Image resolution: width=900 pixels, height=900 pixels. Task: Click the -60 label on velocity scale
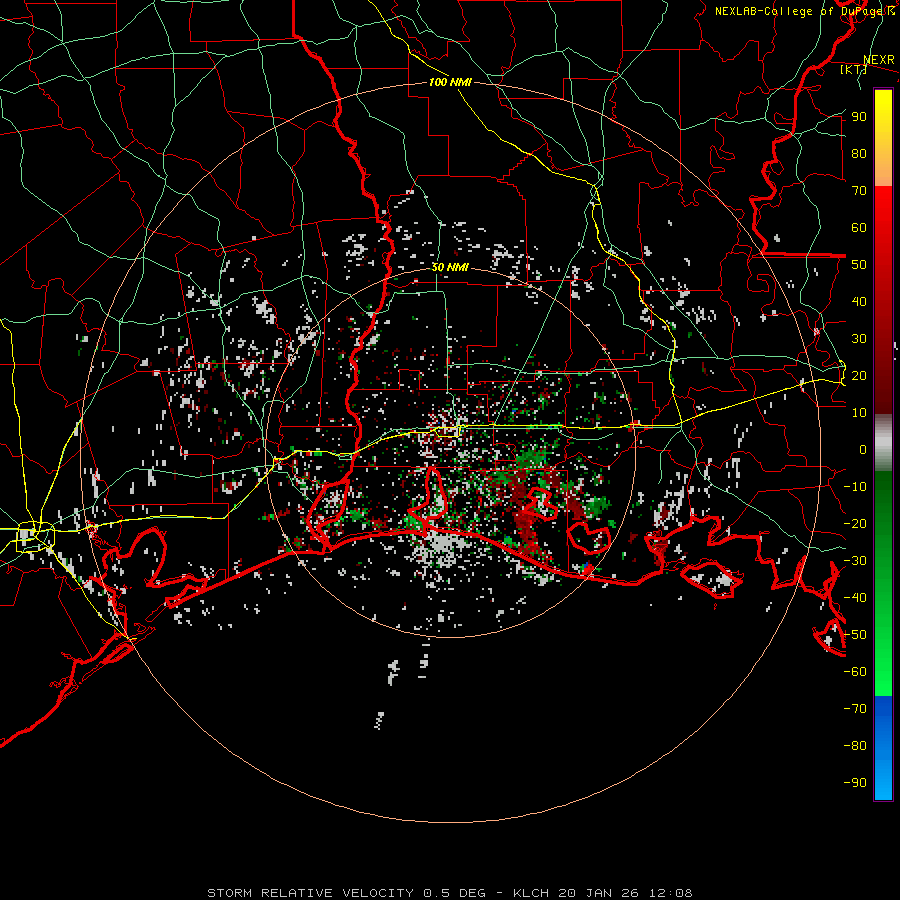point(855,672)
